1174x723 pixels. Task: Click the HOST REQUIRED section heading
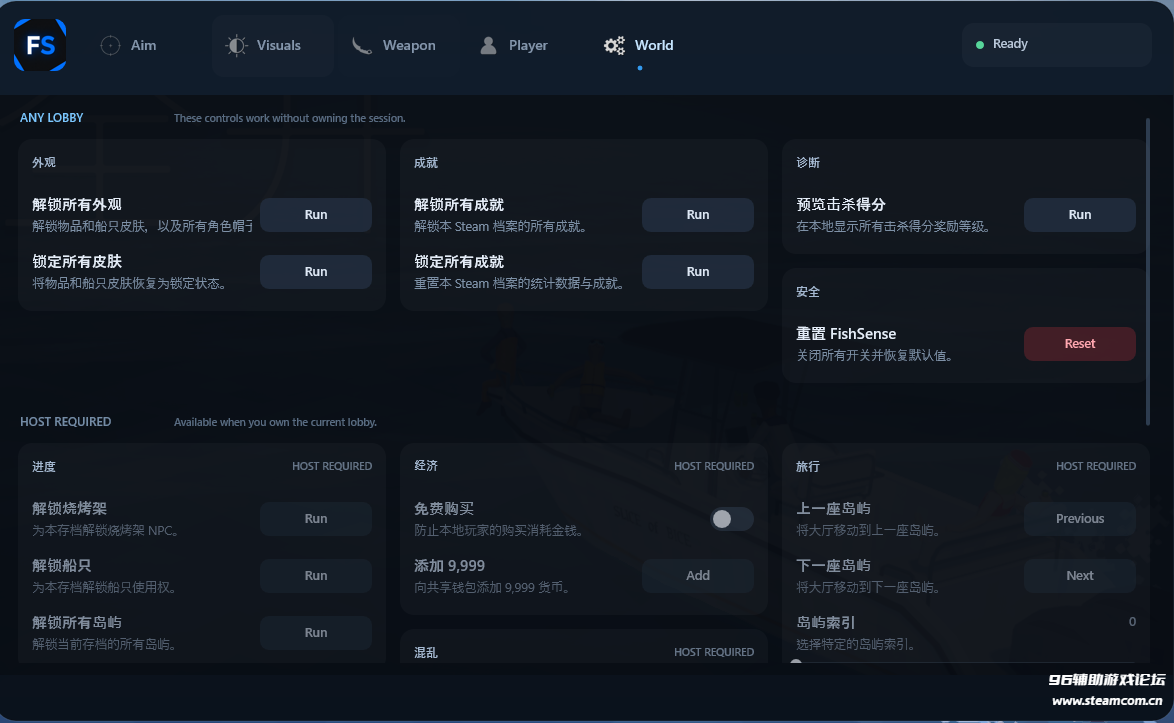[x=66, y=422]
